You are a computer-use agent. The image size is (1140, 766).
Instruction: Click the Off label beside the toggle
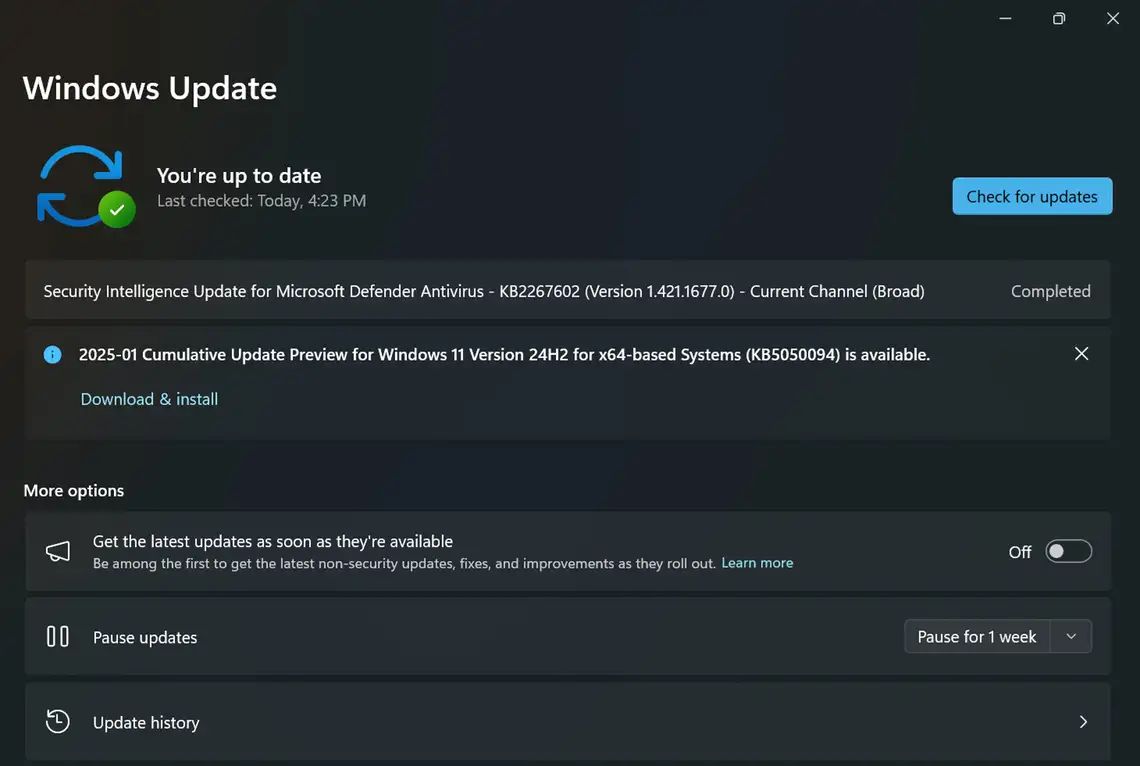[1019, 552]
